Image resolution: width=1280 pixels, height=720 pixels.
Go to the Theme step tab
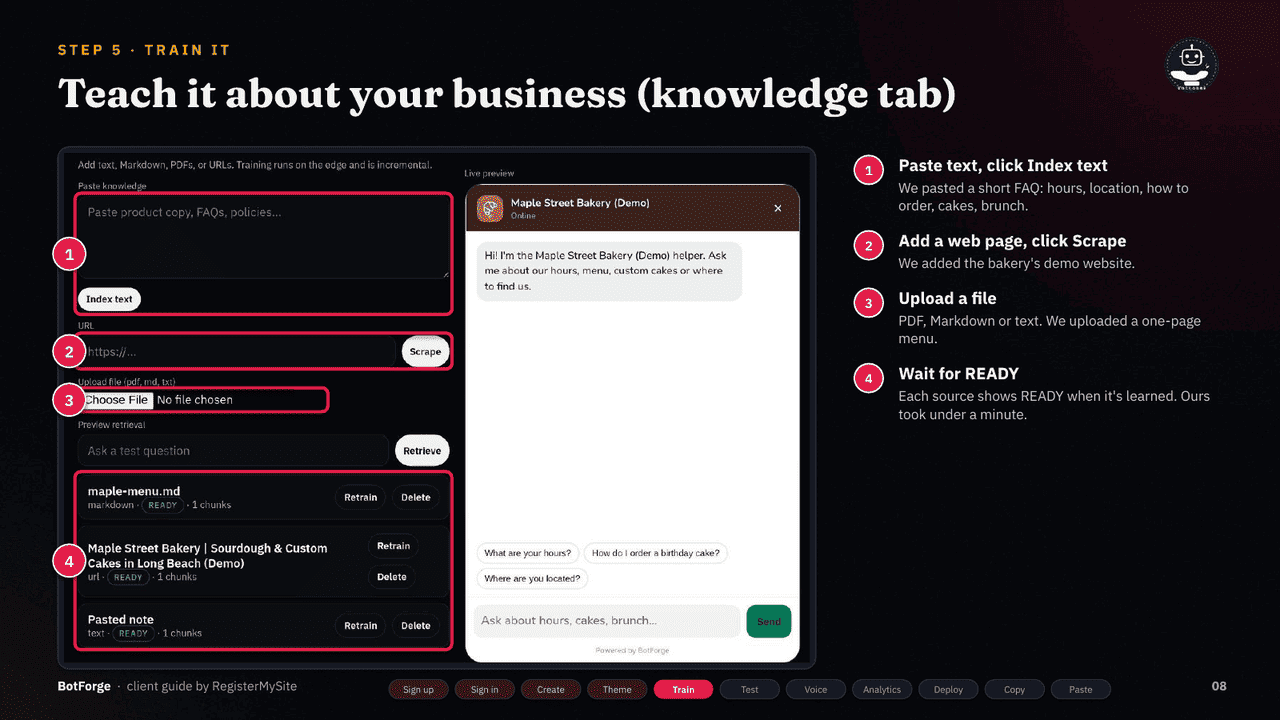coord(617,689)
